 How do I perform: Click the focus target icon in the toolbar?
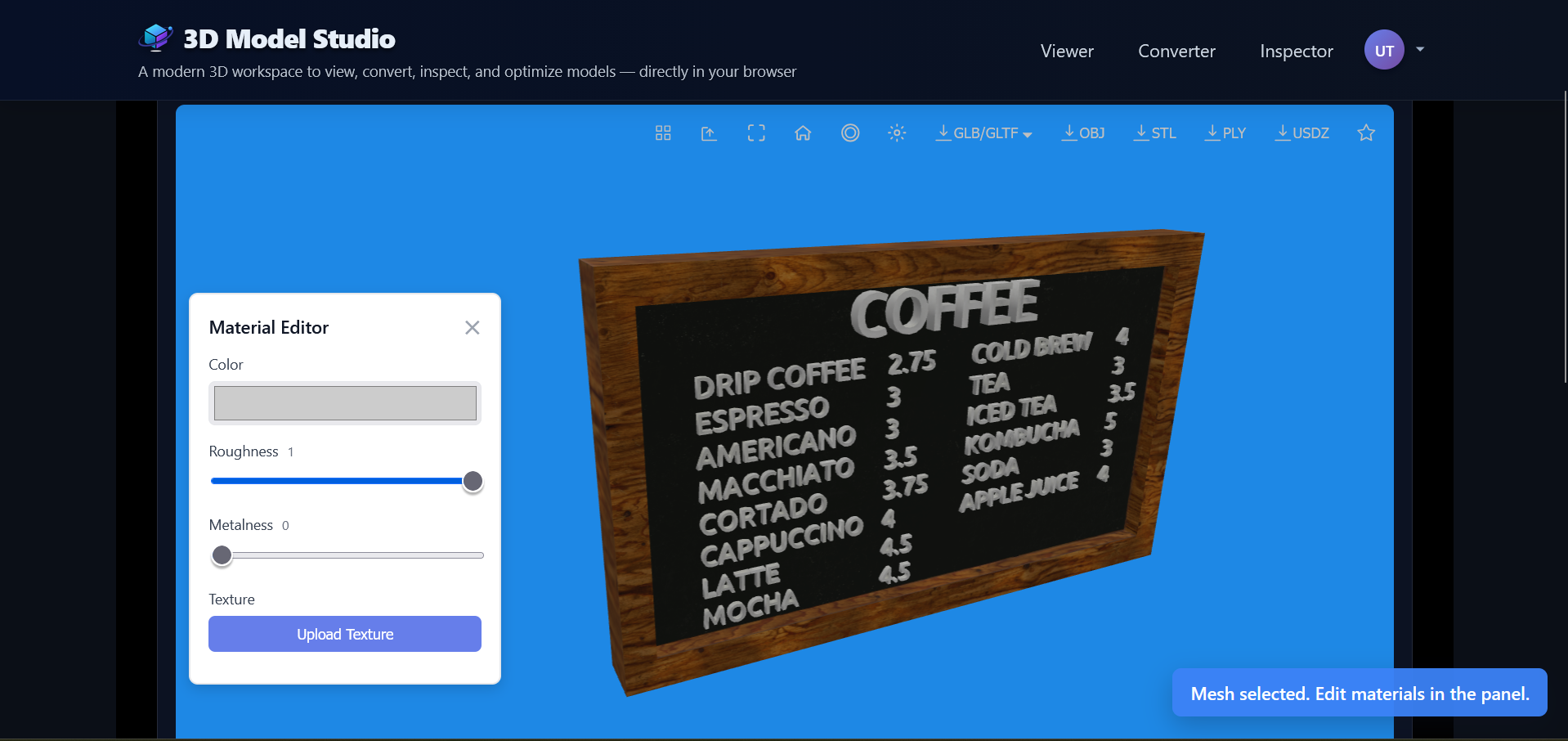(x=850, y=132)
